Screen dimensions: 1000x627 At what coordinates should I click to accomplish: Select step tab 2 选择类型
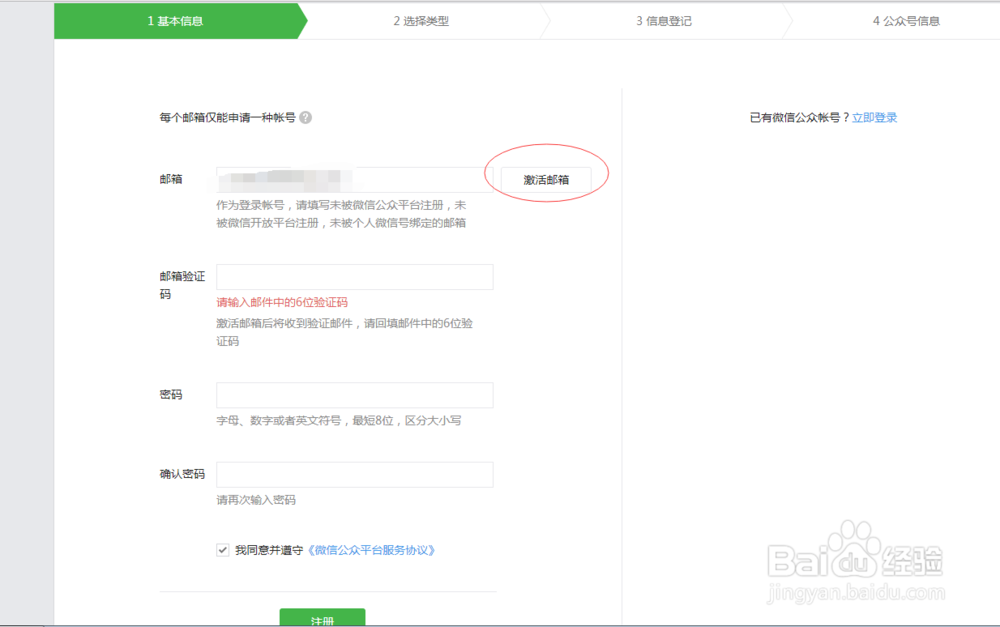click(421, 21)
